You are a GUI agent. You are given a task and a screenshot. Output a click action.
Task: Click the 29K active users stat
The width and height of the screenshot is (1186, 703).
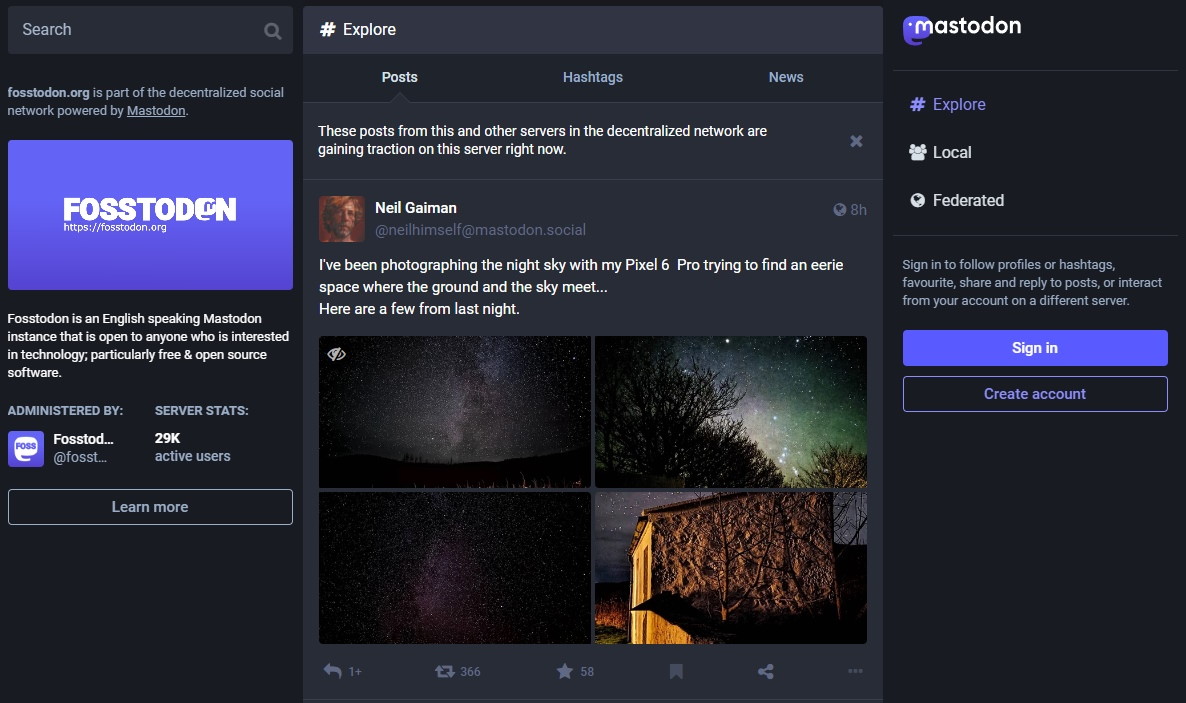[192, 447]
